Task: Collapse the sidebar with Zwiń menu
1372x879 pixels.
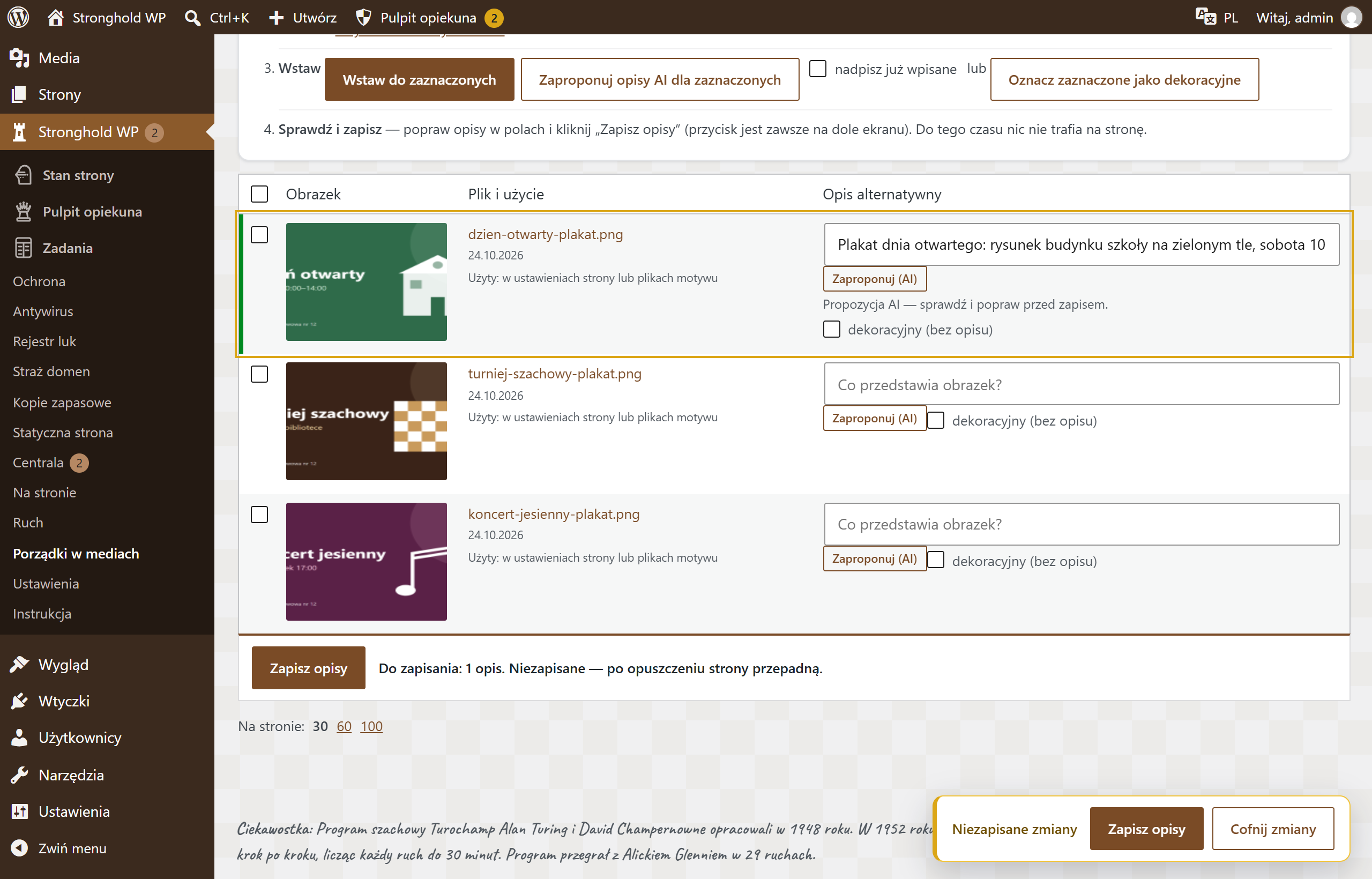Action: 72,847
